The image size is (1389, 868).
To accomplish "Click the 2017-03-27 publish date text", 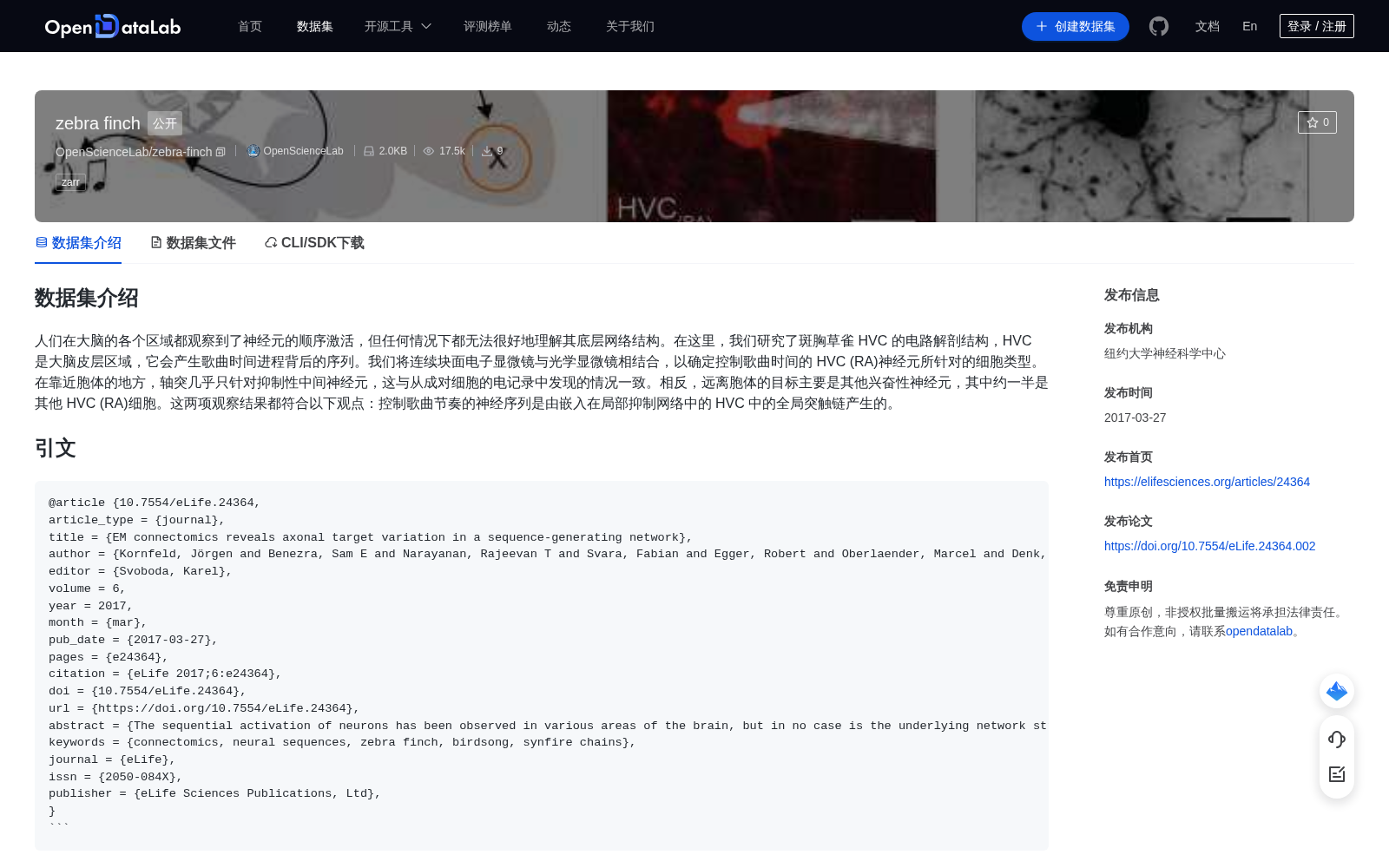I will click(1135, 418).
